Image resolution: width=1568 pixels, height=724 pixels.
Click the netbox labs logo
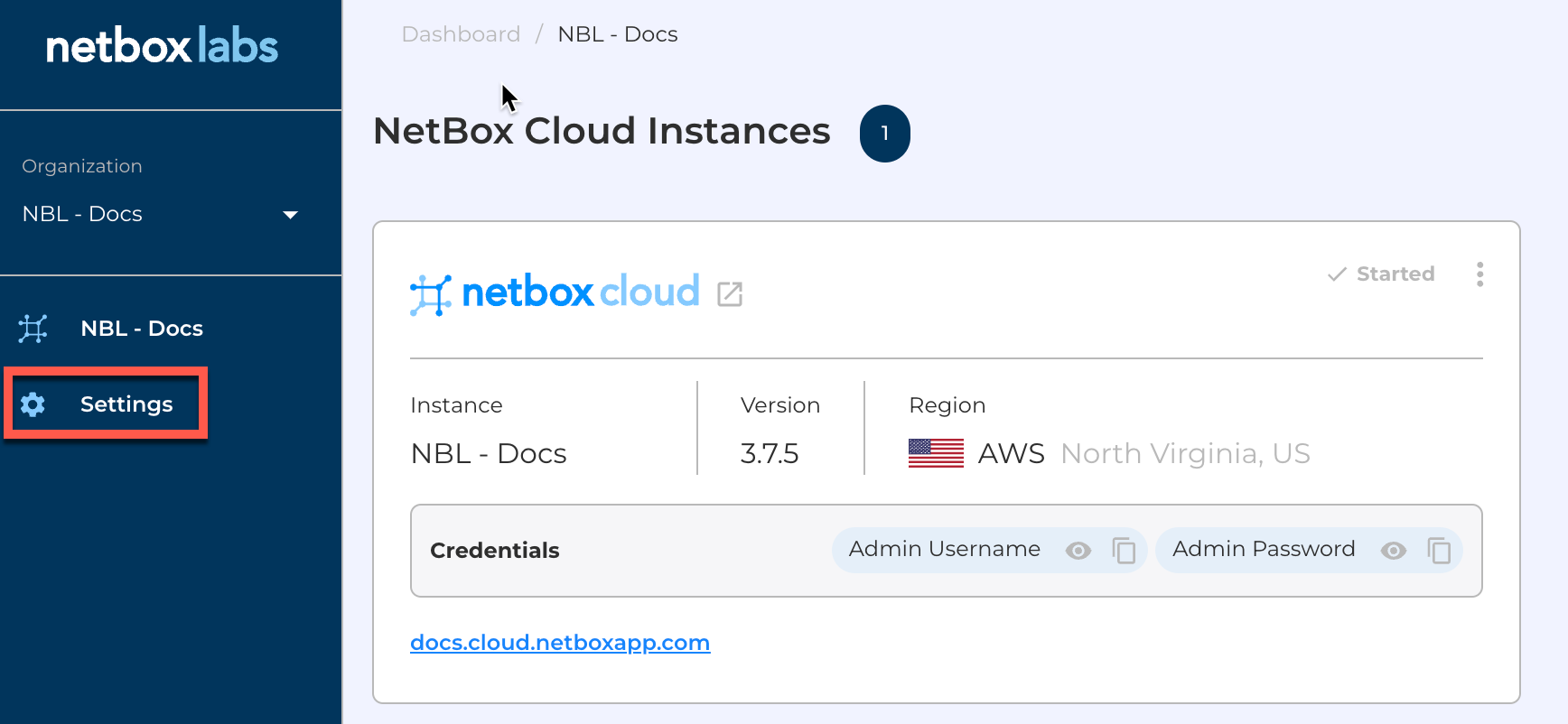point(162,46)
